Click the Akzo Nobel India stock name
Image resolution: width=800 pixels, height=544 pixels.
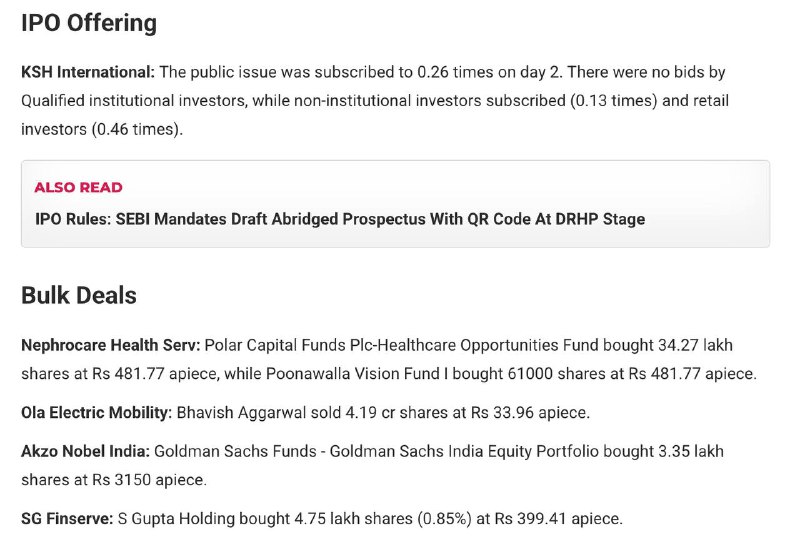tap(84, 452)
